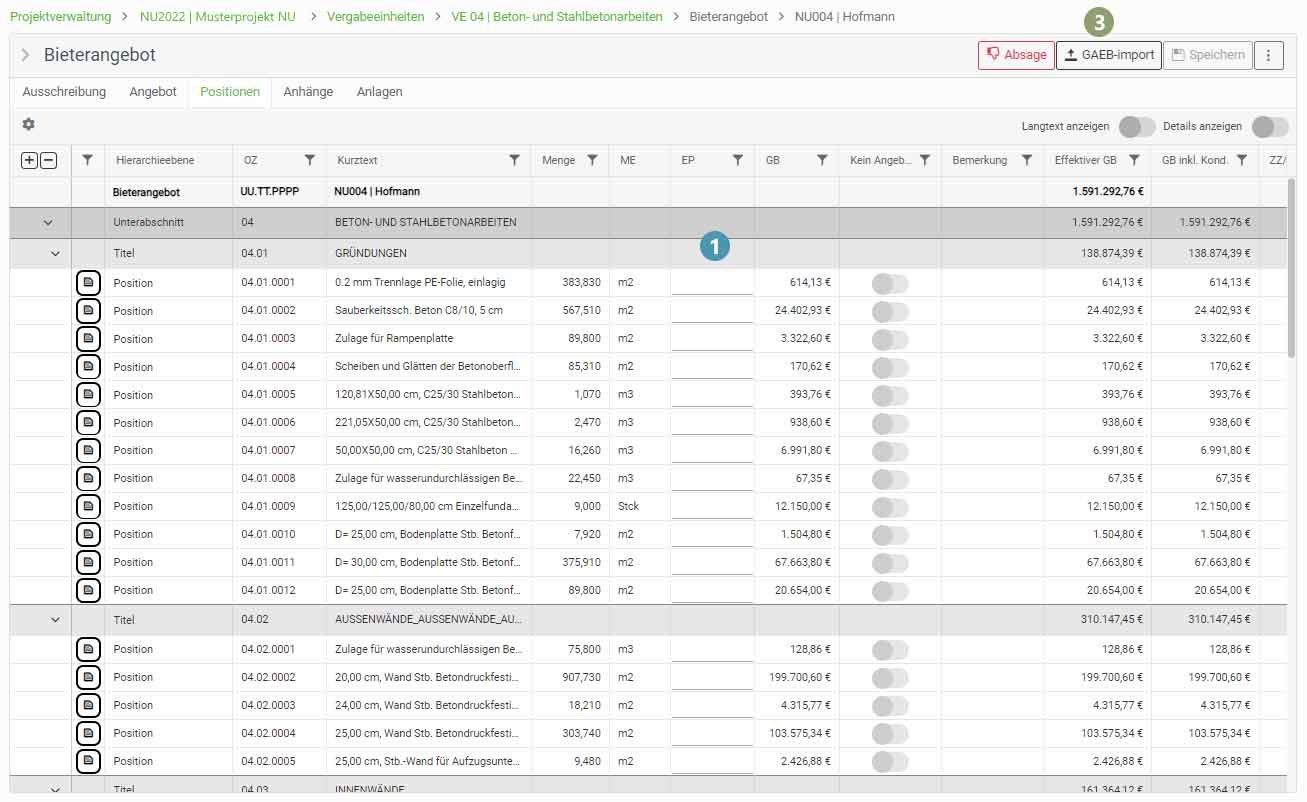Switch to the Anhänge tab

point(308,92)
